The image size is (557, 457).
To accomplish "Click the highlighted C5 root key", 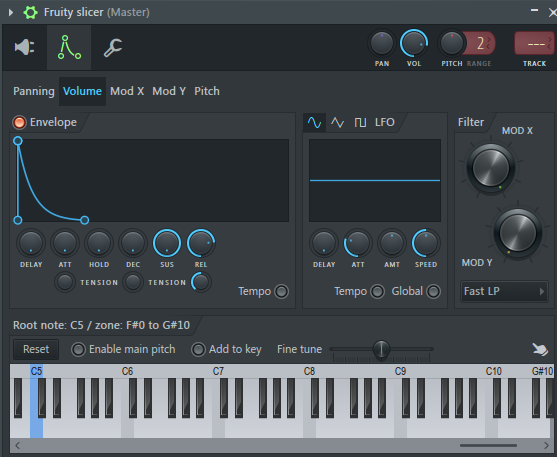I will pyautogui.click(x=36, y=428).
